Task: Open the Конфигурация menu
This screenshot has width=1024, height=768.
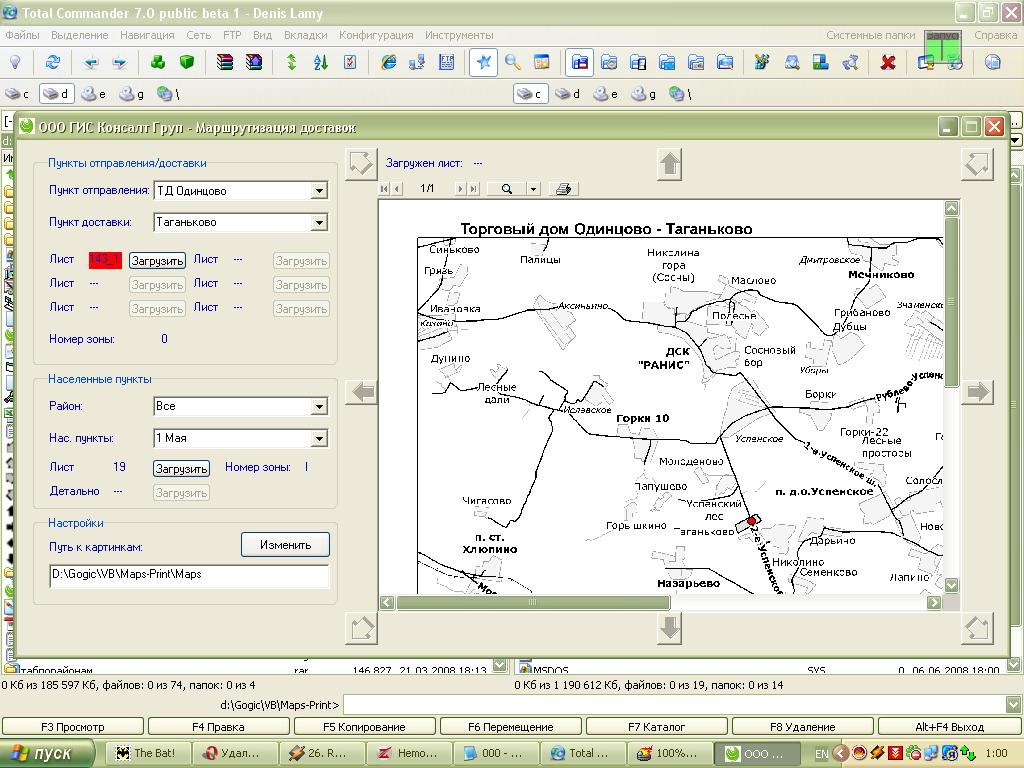Action: pos(375,35)
